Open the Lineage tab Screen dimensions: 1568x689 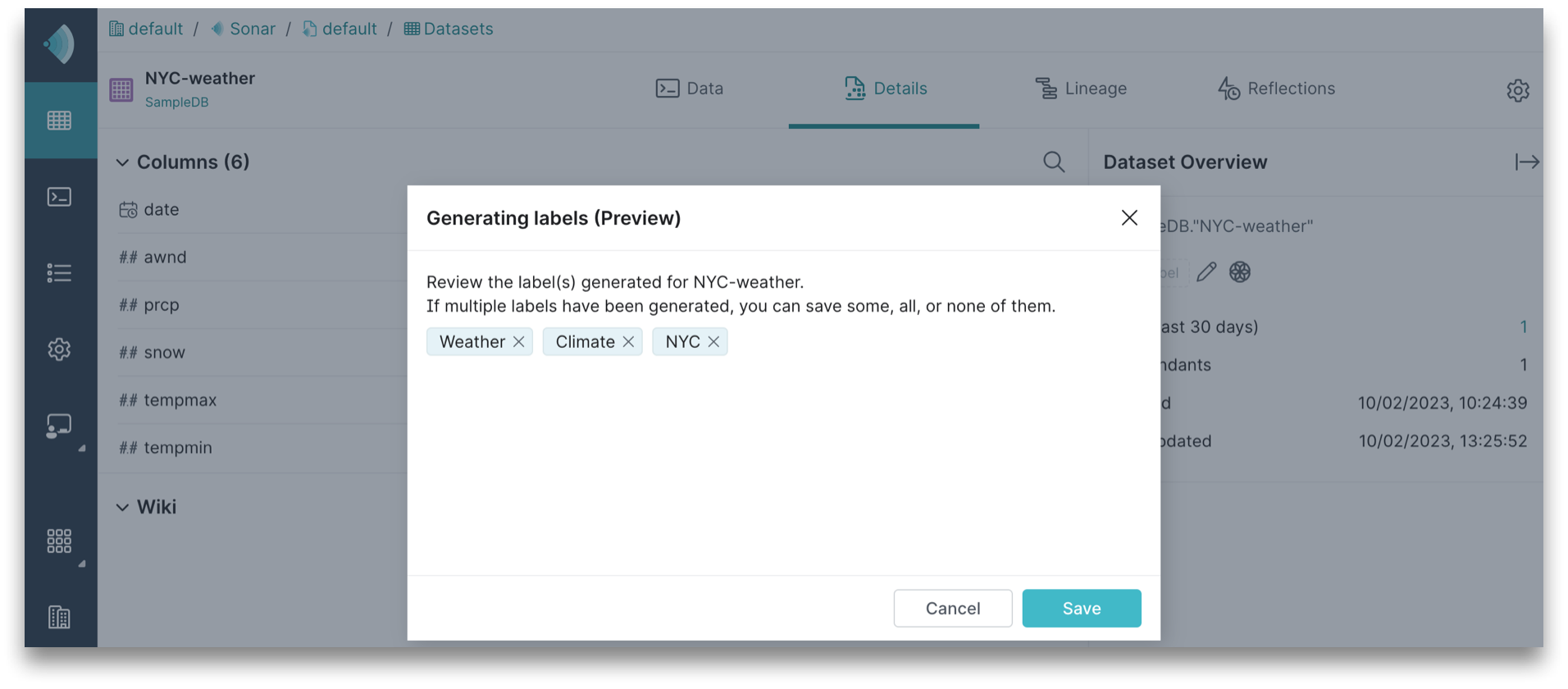tap(1080, 89)
